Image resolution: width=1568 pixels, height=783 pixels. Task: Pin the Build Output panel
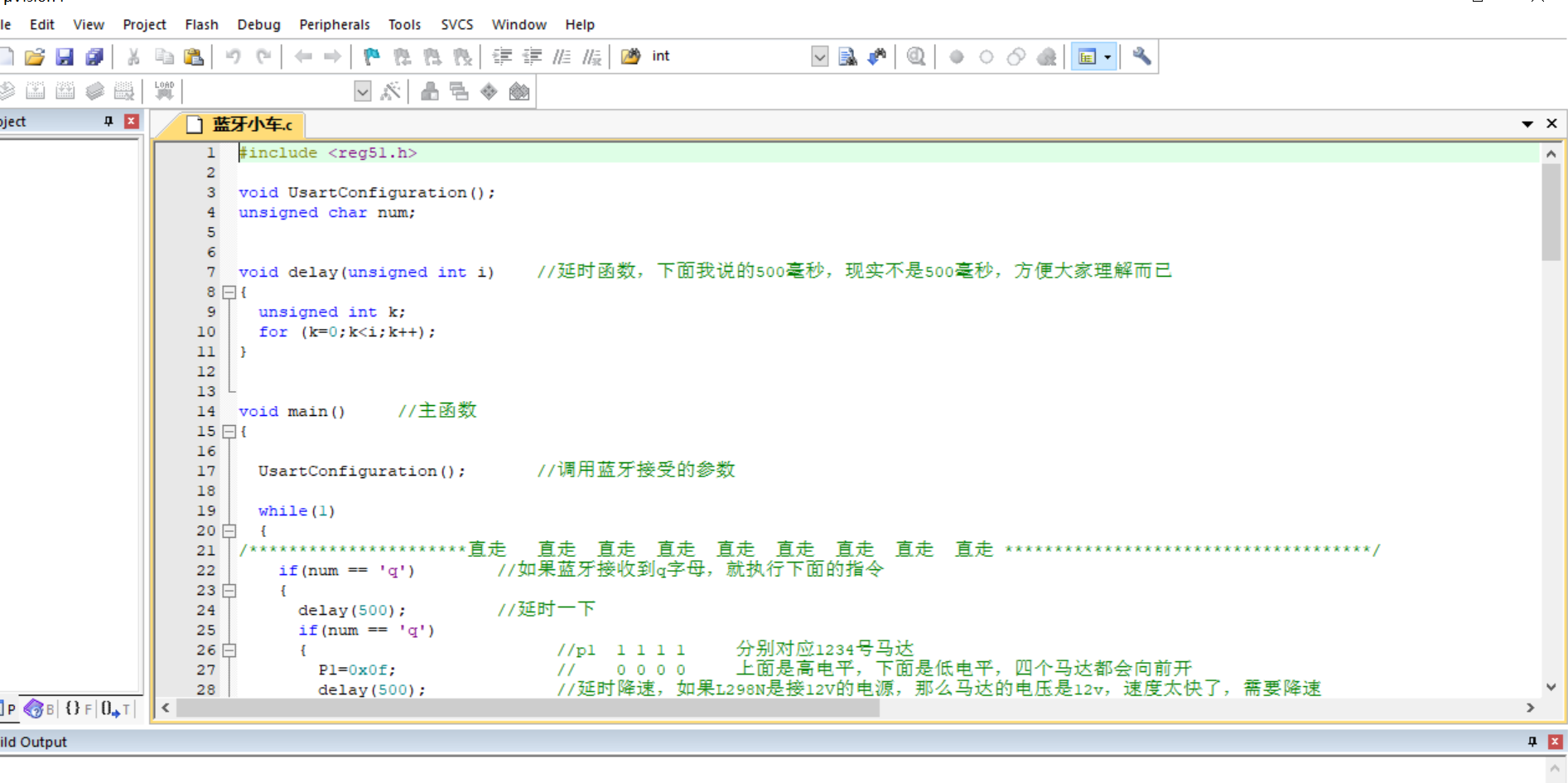coord(1532,742)
